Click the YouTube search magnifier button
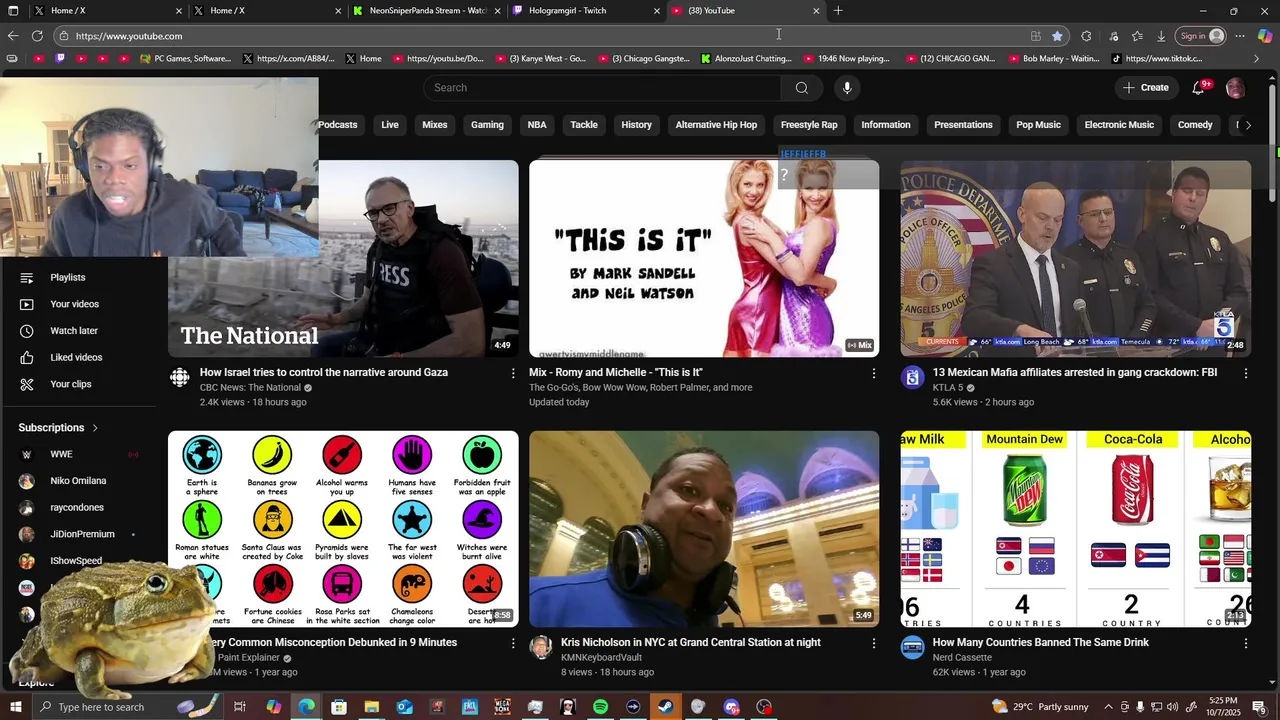Screen dimensions: 1280x720 tap(801, 88)
